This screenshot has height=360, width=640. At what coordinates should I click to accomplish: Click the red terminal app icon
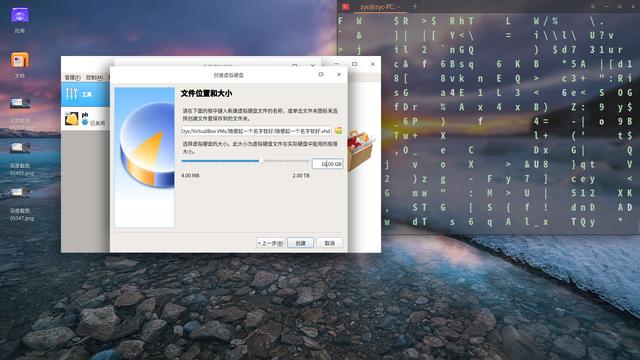coord(346,7)
